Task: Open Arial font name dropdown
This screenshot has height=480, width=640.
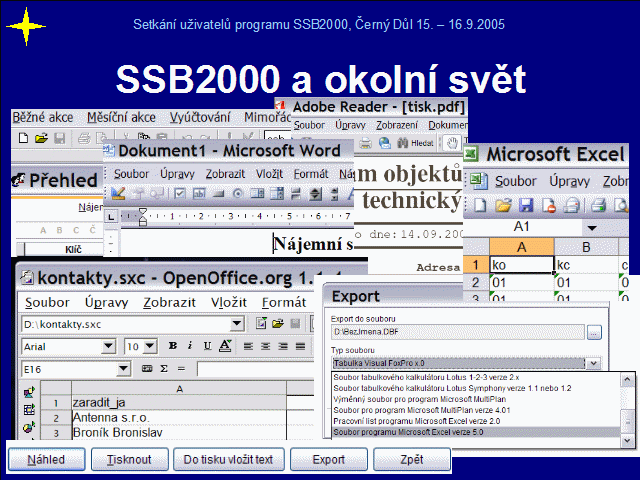Action: [x=108, y=347]
